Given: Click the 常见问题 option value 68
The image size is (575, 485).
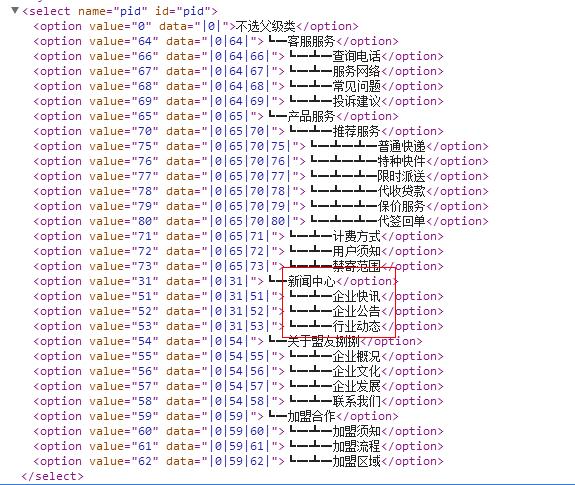Looking at the screenshot, I should tap(238, 87).
